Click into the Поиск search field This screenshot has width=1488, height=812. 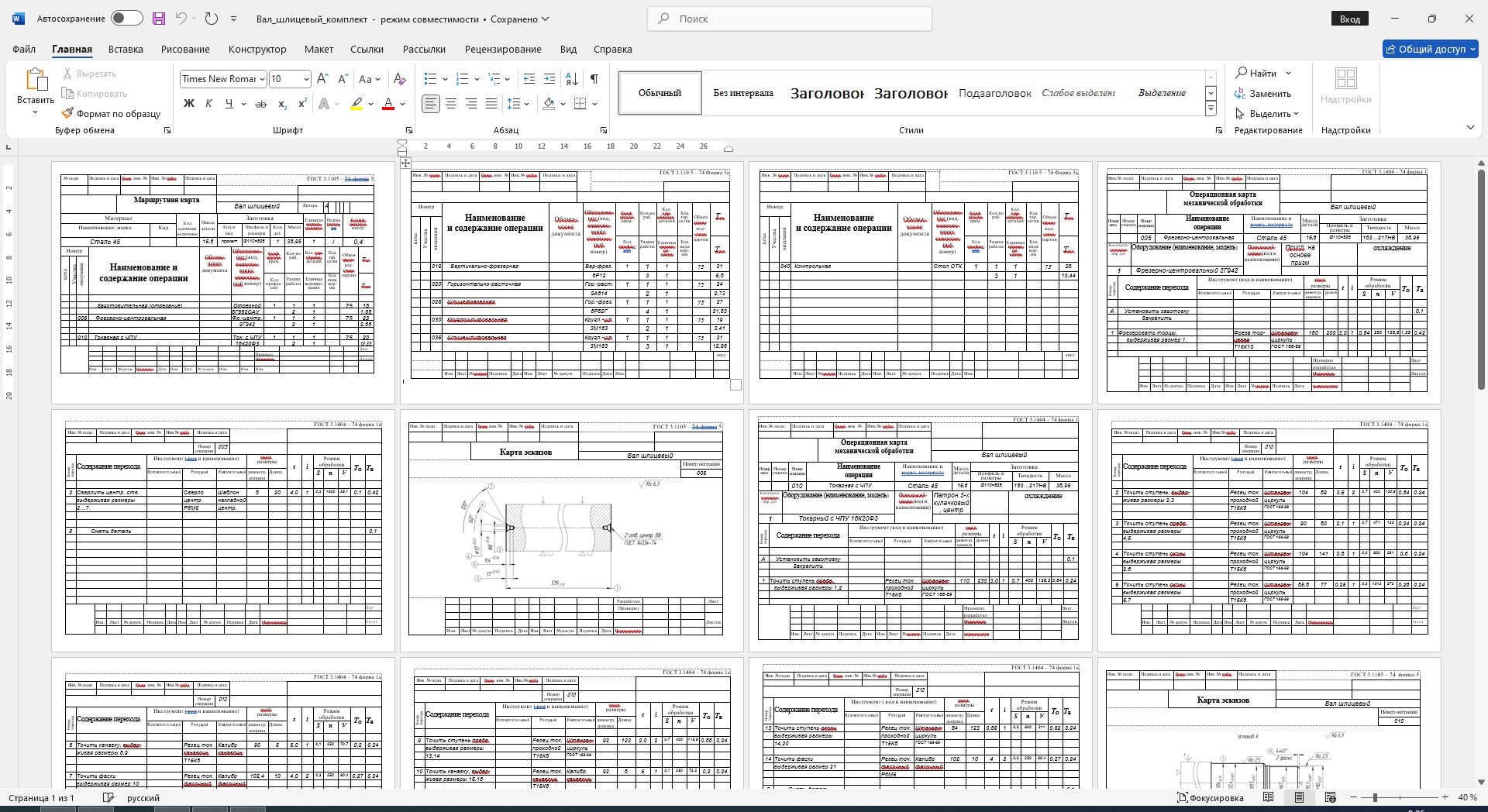click(x=790, y=19)
